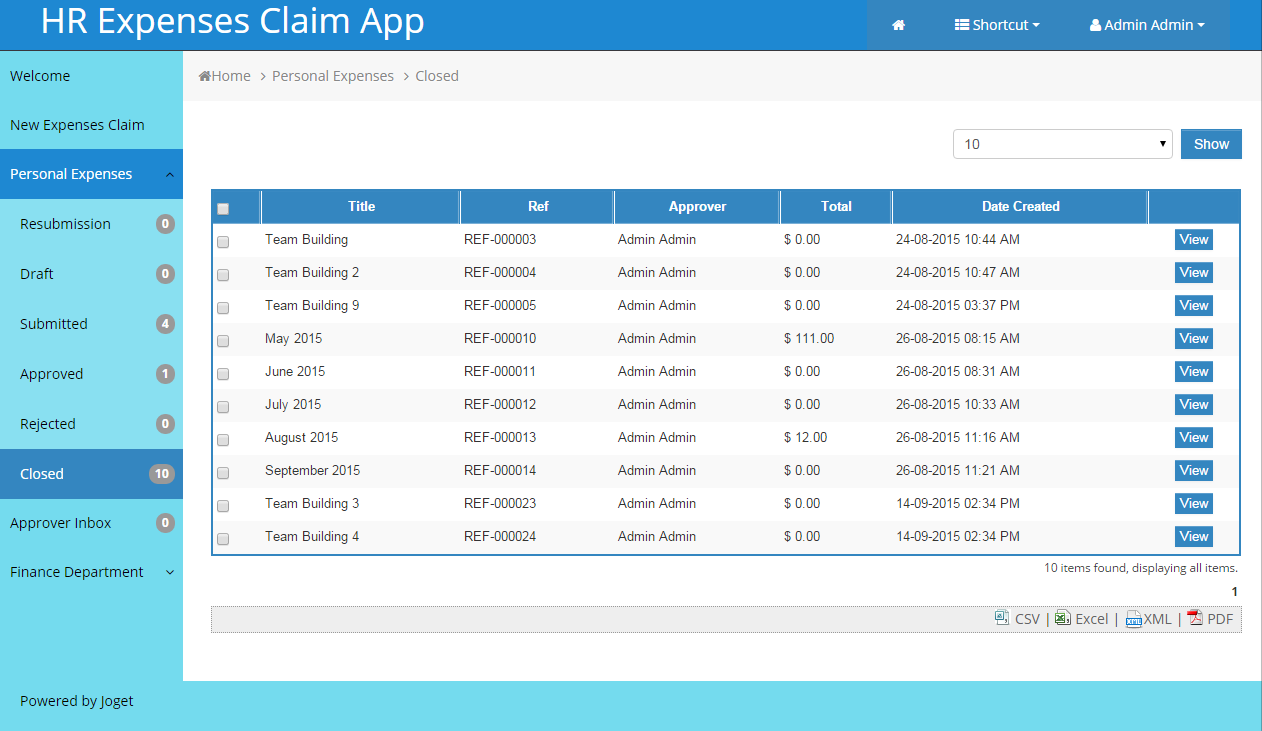
Task: Click the CSV export icon
Action: click(x=1002, y=619)
